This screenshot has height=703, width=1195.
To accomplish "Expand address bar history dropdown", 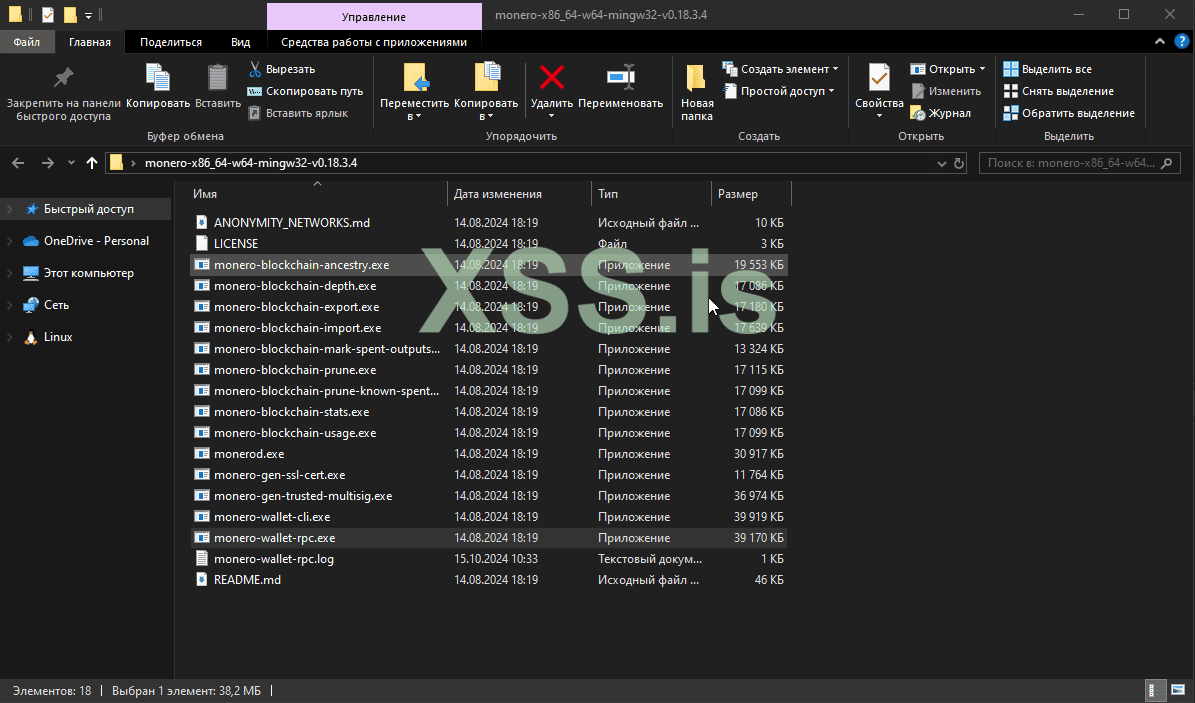I will 941,163.
